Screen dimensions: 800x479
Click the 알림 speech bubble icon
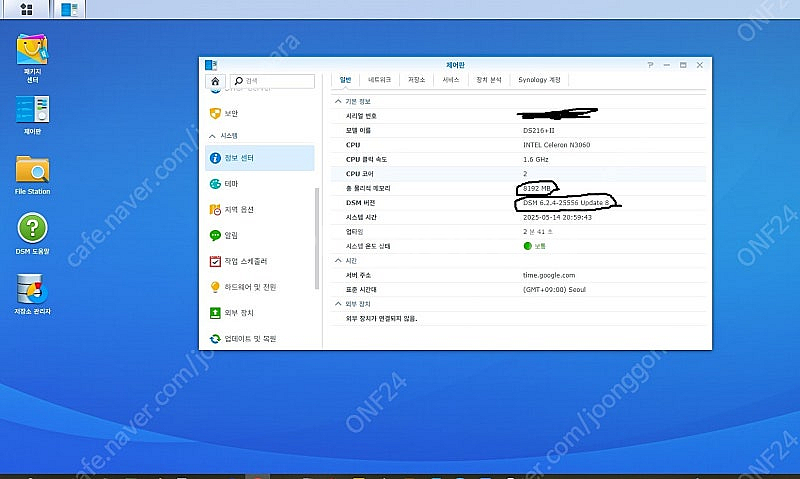[x=215, y=235]
